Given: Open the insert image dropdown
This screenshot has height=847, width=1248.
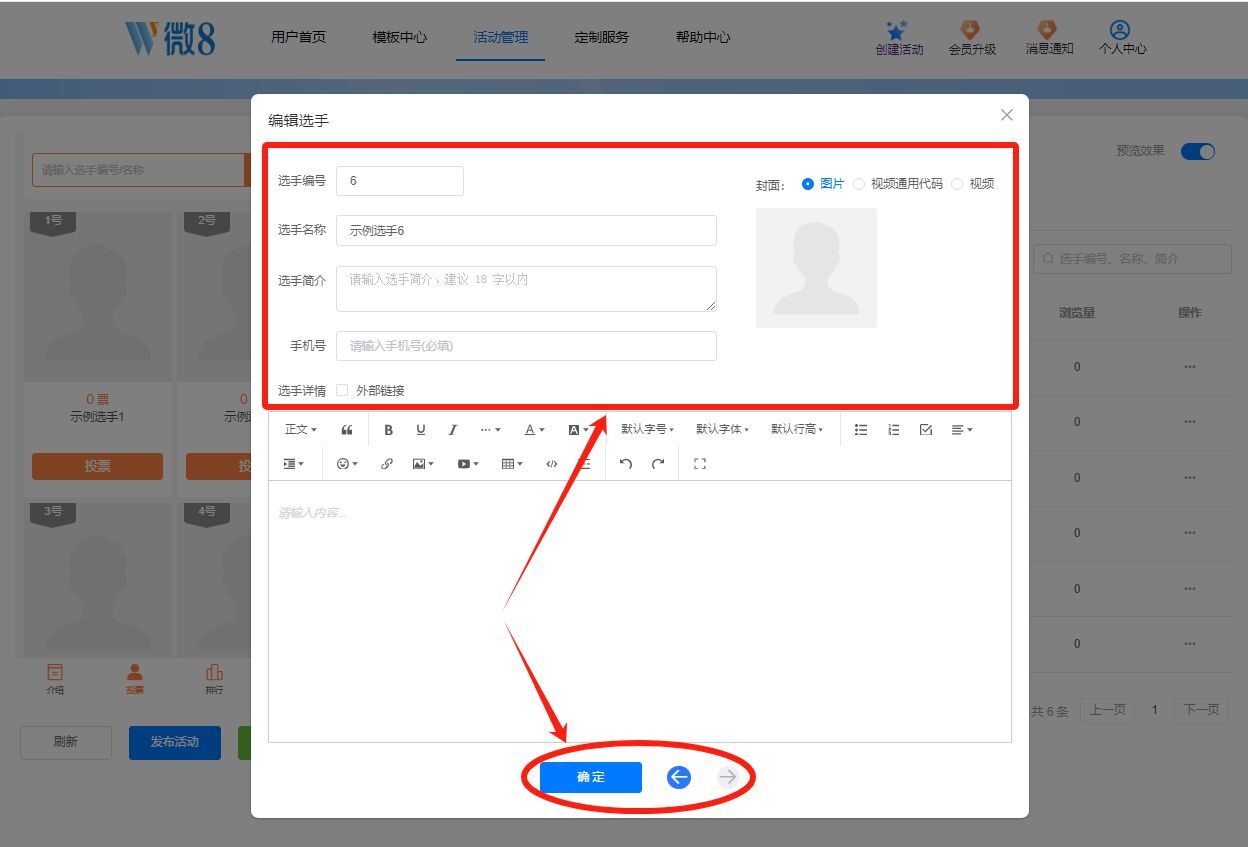Looking at the screenshot, I should click(x=423, y=464).
